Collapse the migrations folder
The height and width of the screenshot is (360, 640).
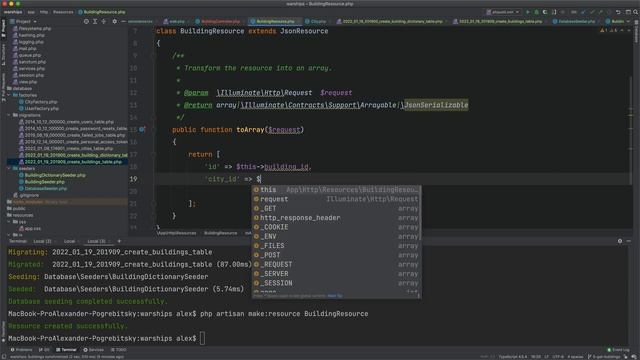point(9,115)
